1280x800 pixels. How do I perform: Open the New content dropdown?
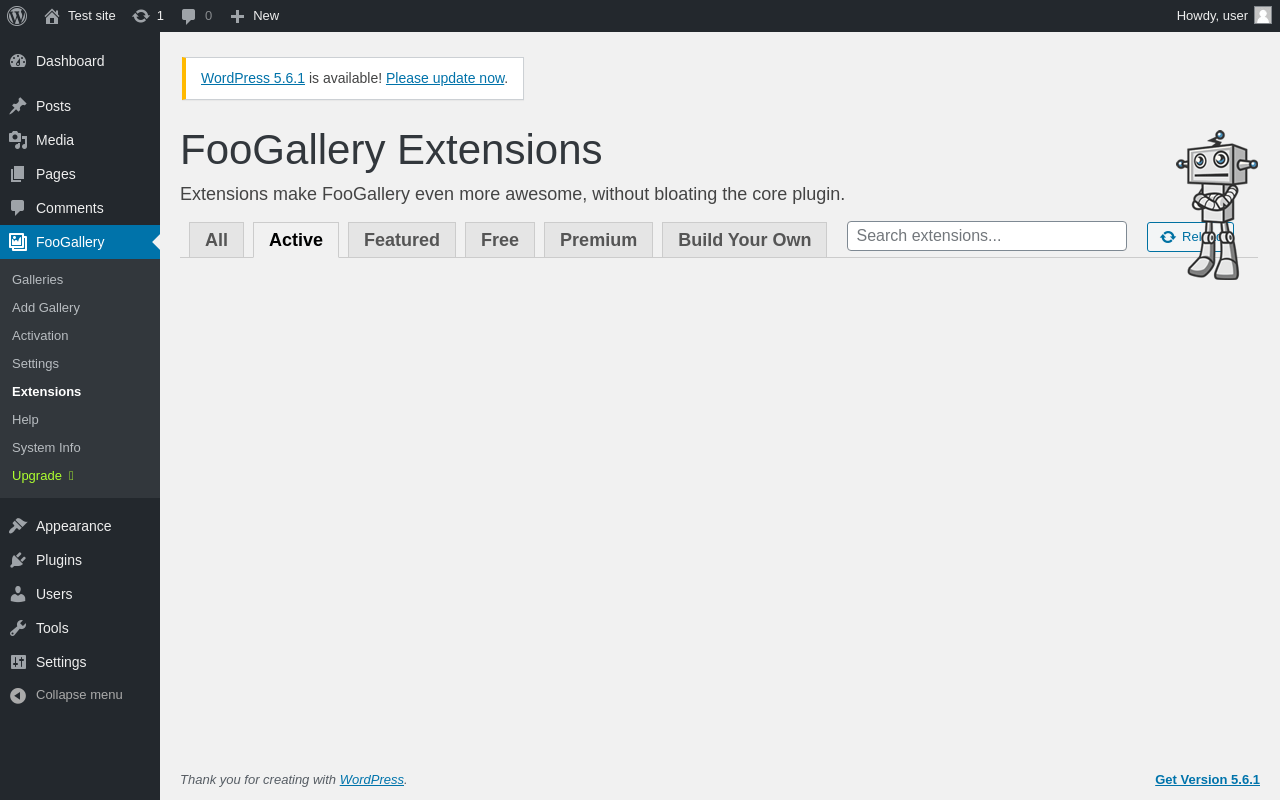pyautogui.click(x=255, y=16)
